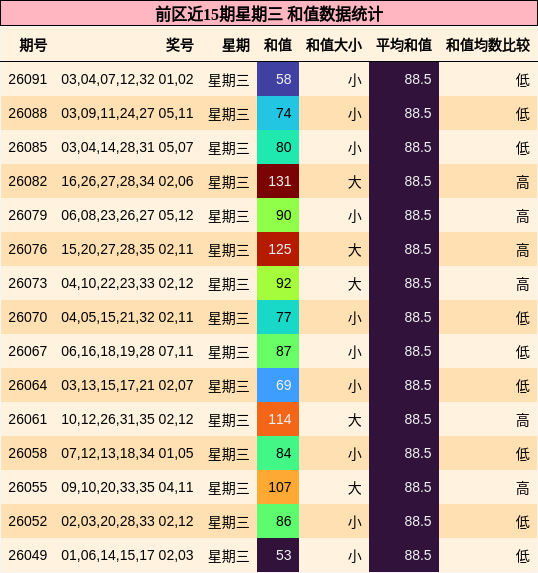Click issue number 26070

(x=28, y=317)
